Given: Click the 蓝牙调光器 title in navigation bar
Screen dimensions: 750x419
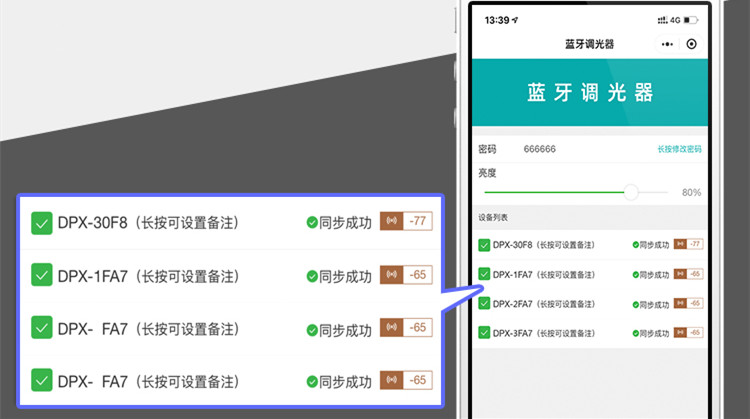Looking at the screenshot, I should click(589, 45).
